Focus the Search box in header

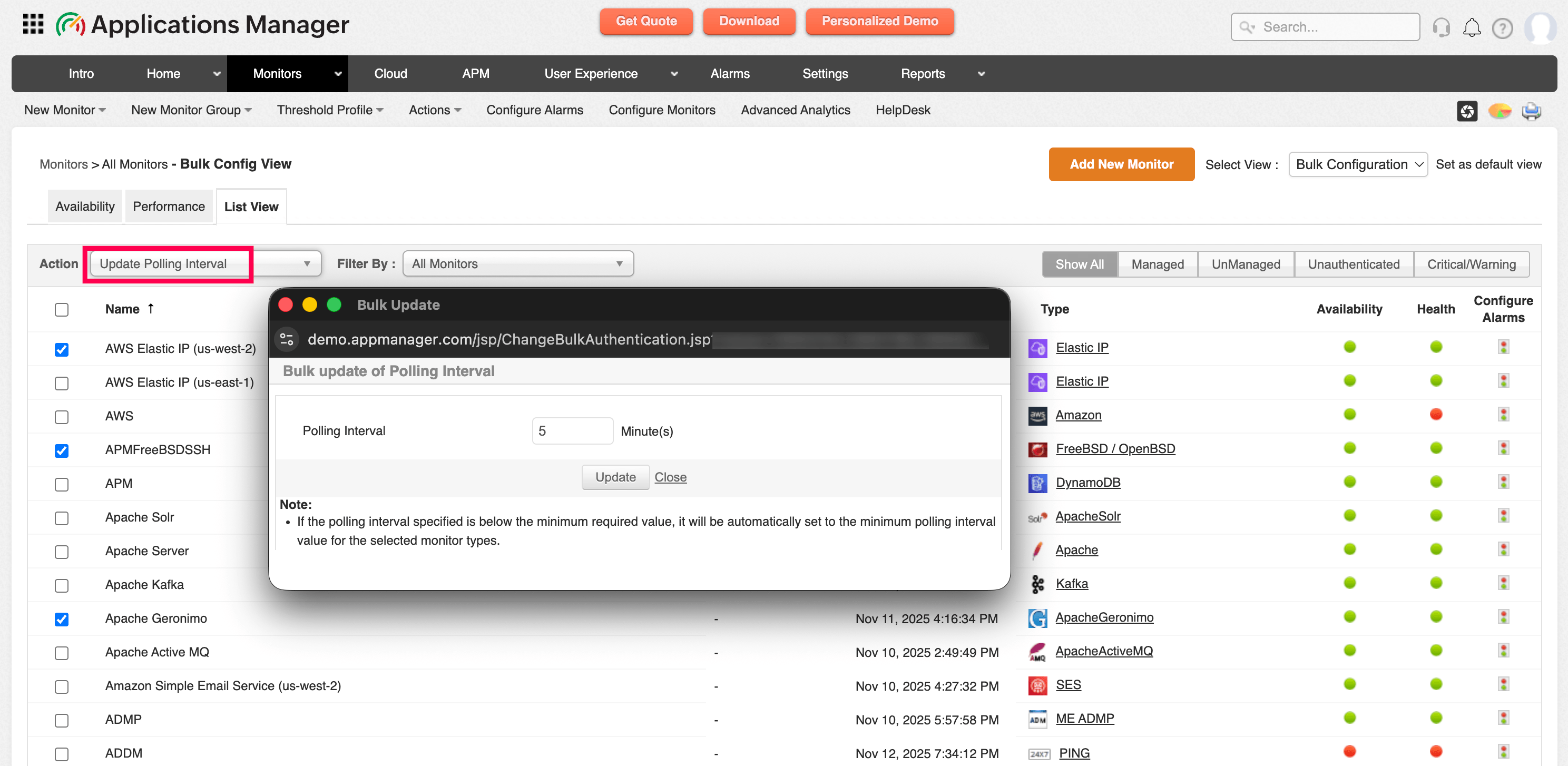tap(1325, 27)
